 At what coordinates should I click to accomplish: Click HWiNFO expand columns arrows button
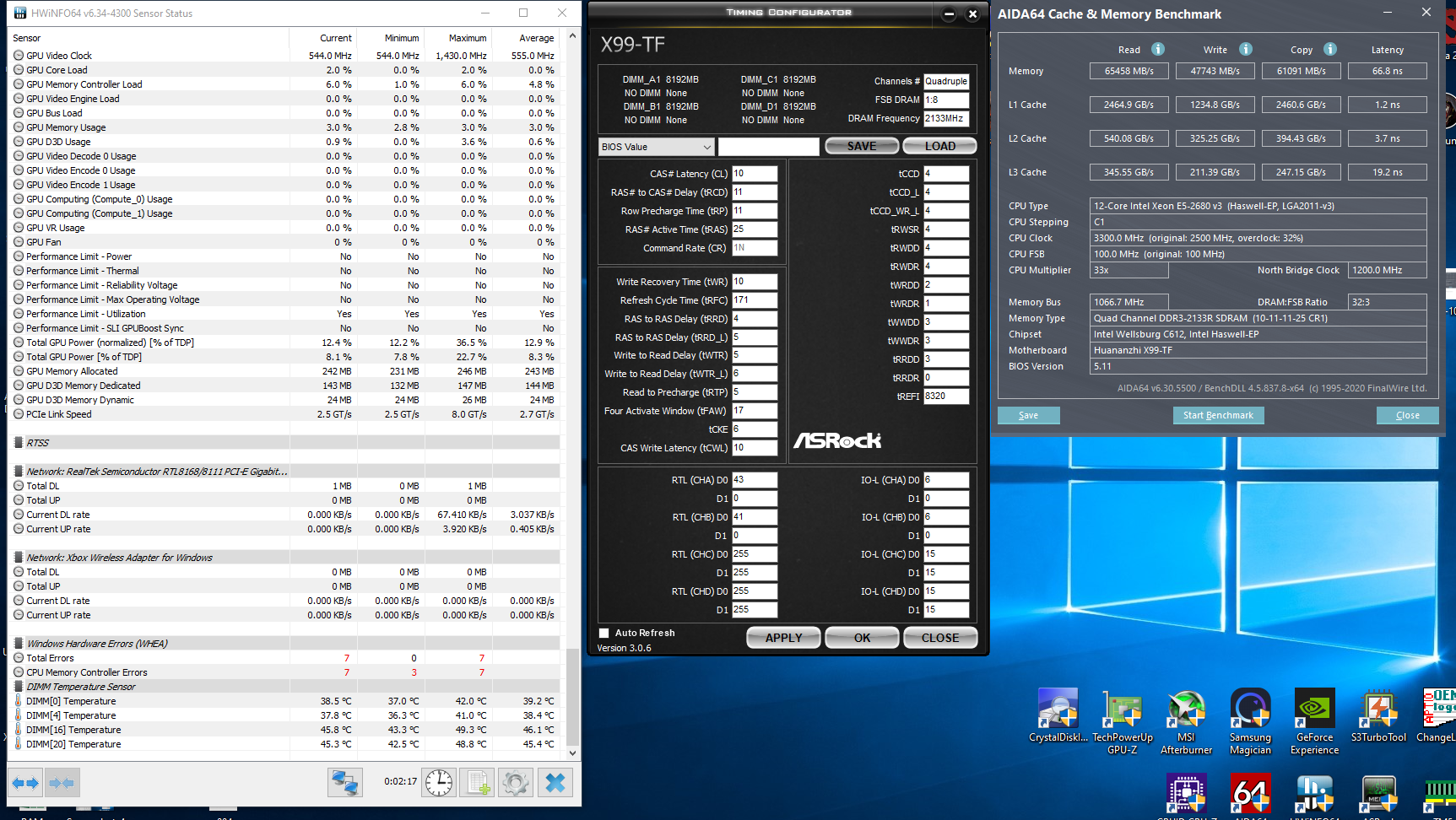(25, 783)
